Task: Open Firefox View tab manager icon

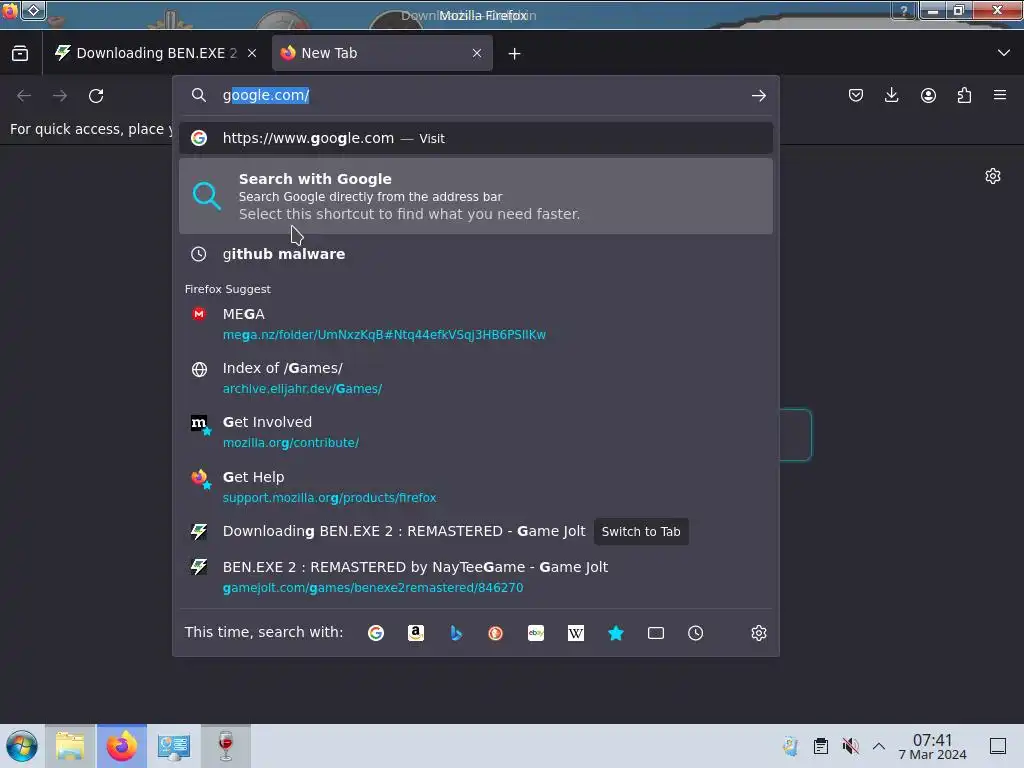Action: (20, 54)
